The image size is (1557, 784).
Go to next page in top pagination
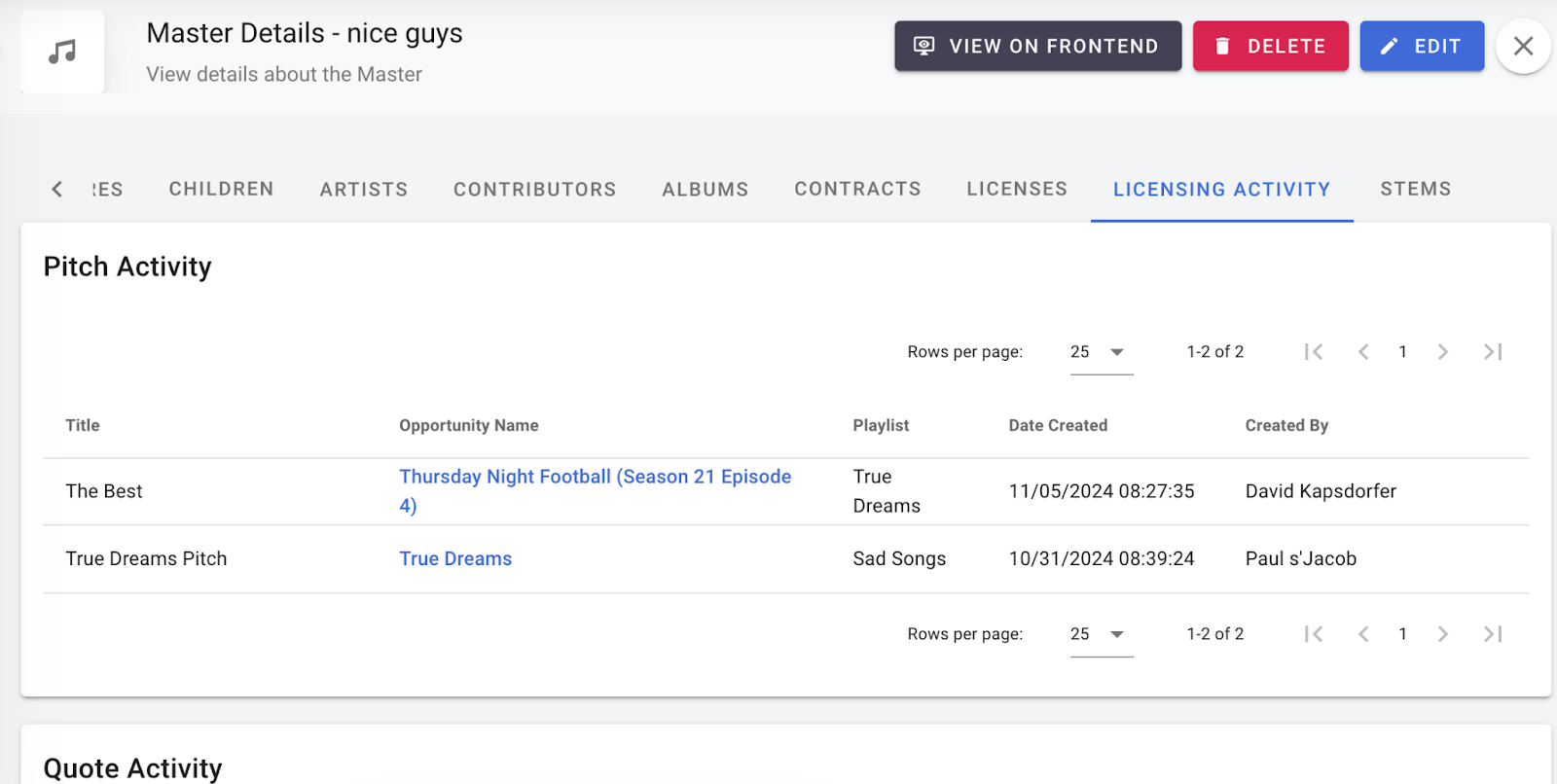click(x=1443, y=352)
